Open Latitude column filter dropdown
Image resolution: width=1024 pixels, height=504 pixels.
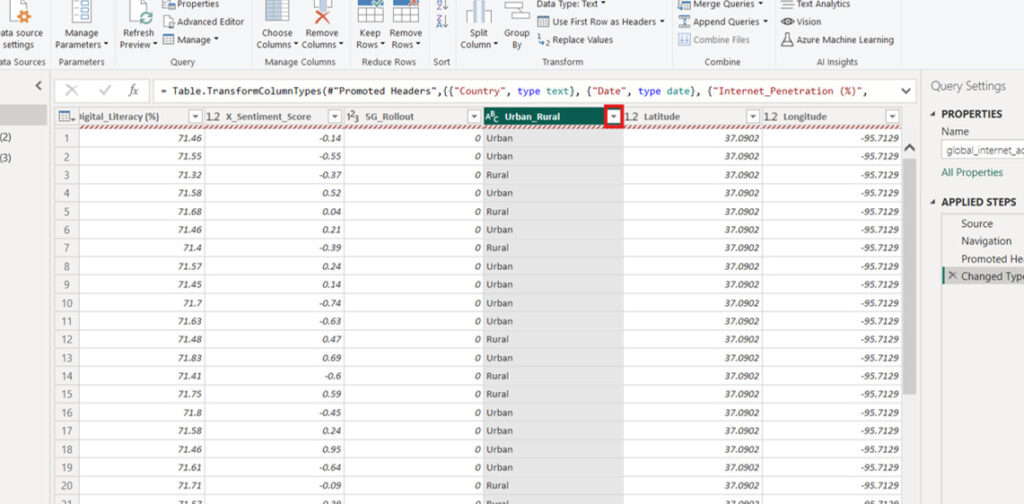pyautogui.click(x=753, y=116)
